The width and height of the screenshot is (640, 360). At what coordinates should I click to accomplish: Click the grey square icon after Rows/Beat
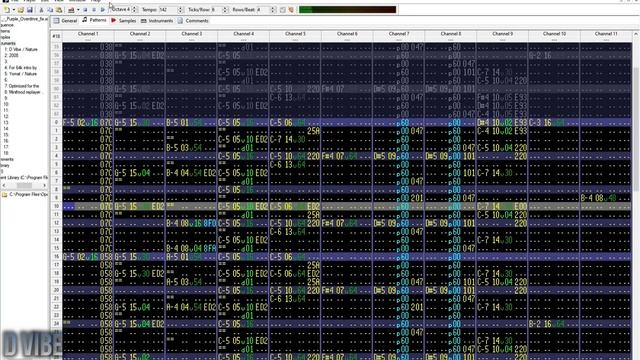pos(282,9)
